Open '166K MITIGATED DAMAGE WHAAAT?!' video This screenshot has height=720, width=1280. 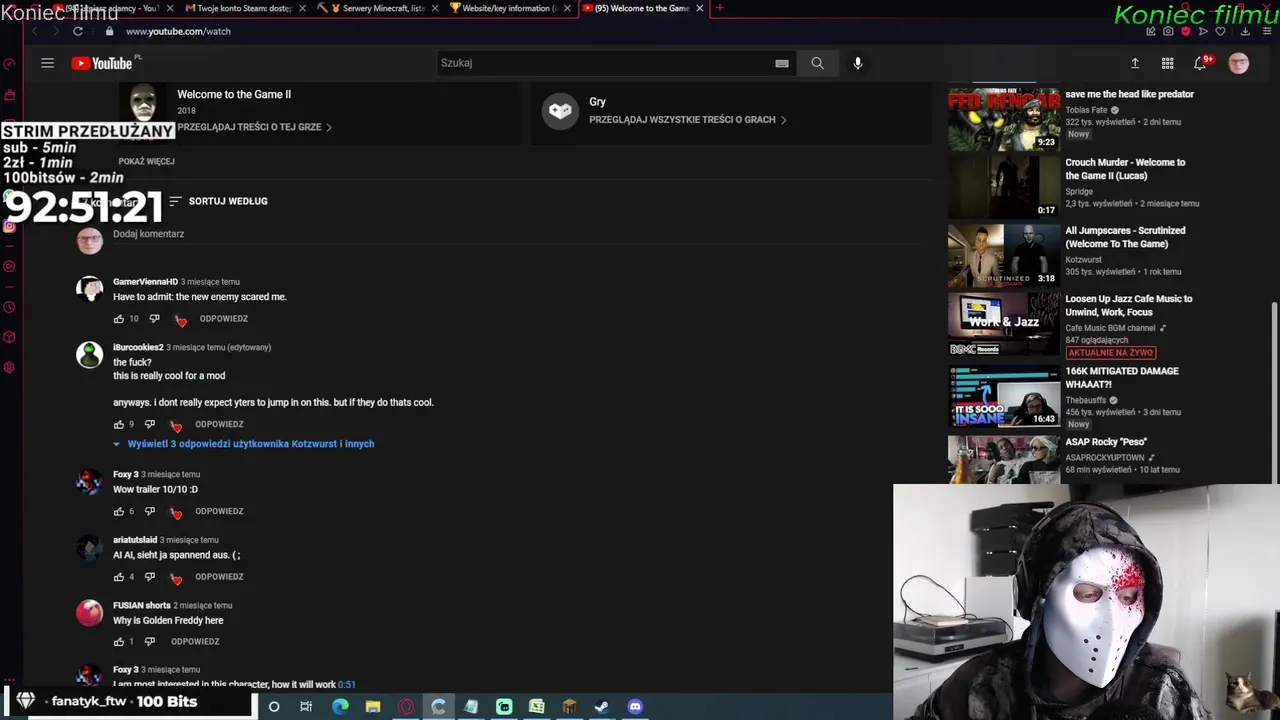1122,377
